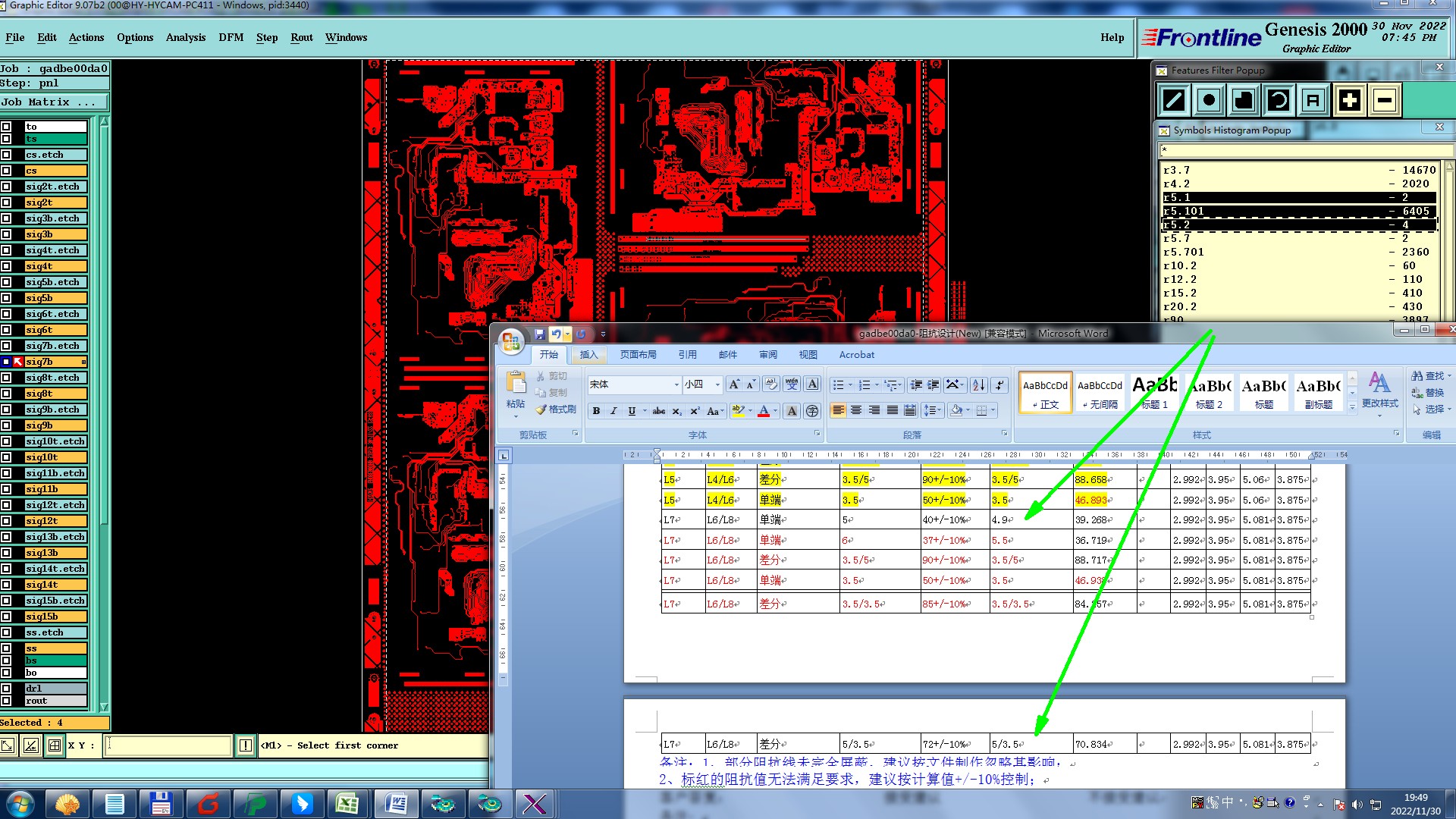Click the Format Painter 格式刷 button
Viewport: 1456px width, 819px height.
coord(556,409)
